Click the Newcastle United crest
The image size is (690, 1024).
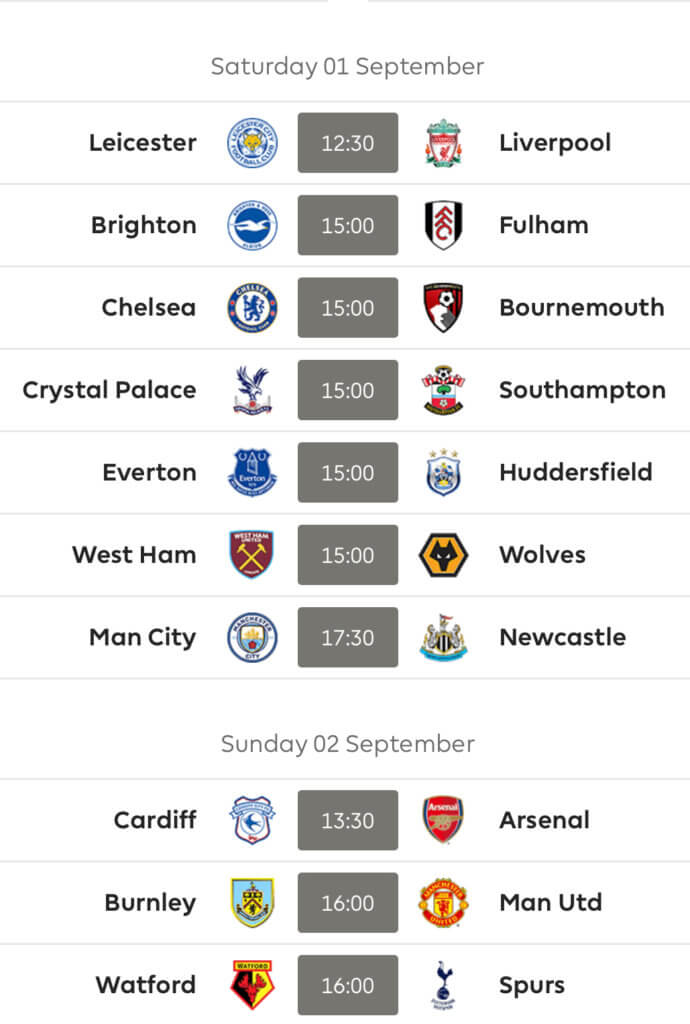pos(443,637)
